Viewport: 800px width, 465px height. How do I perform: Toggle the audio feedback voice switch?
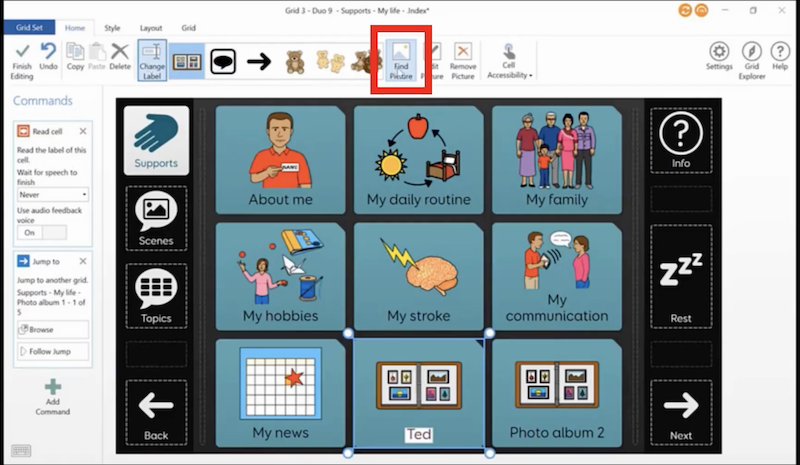click(x=42, y=232)
